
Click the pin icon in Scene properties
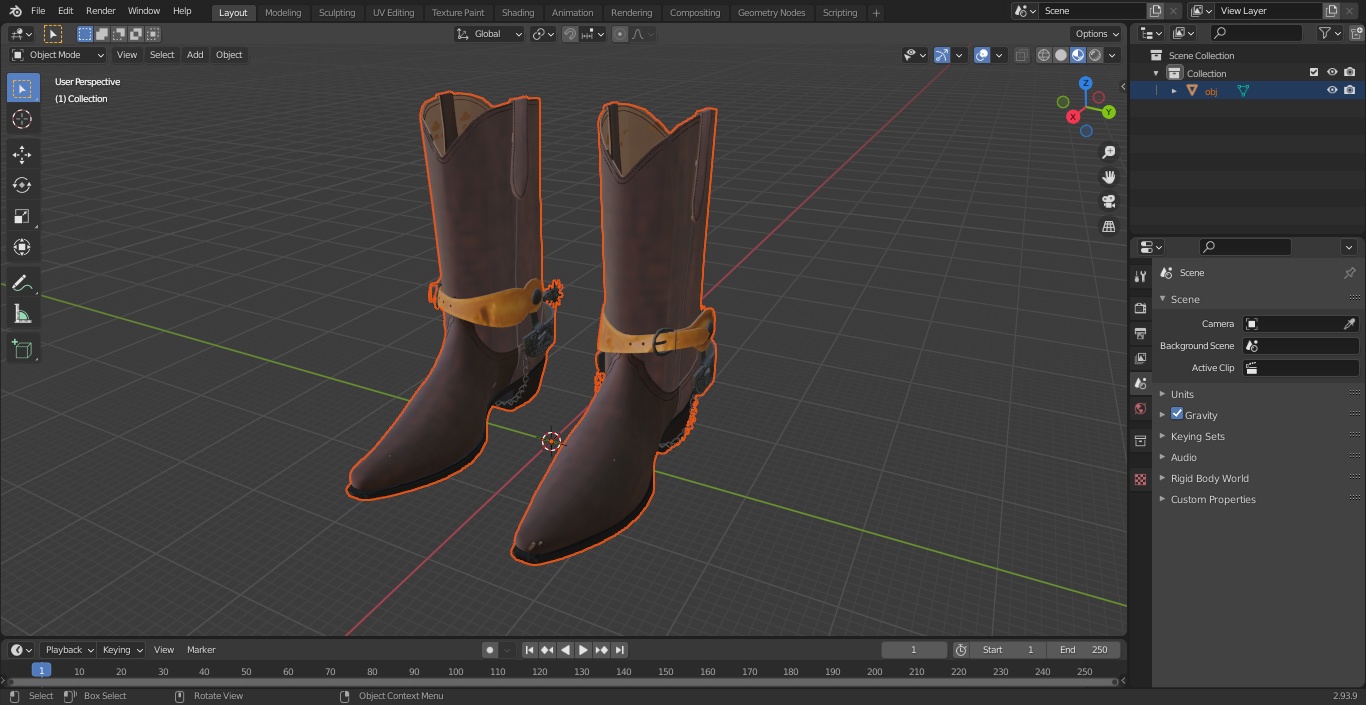pyautogui.click(x=1349, y=273)
